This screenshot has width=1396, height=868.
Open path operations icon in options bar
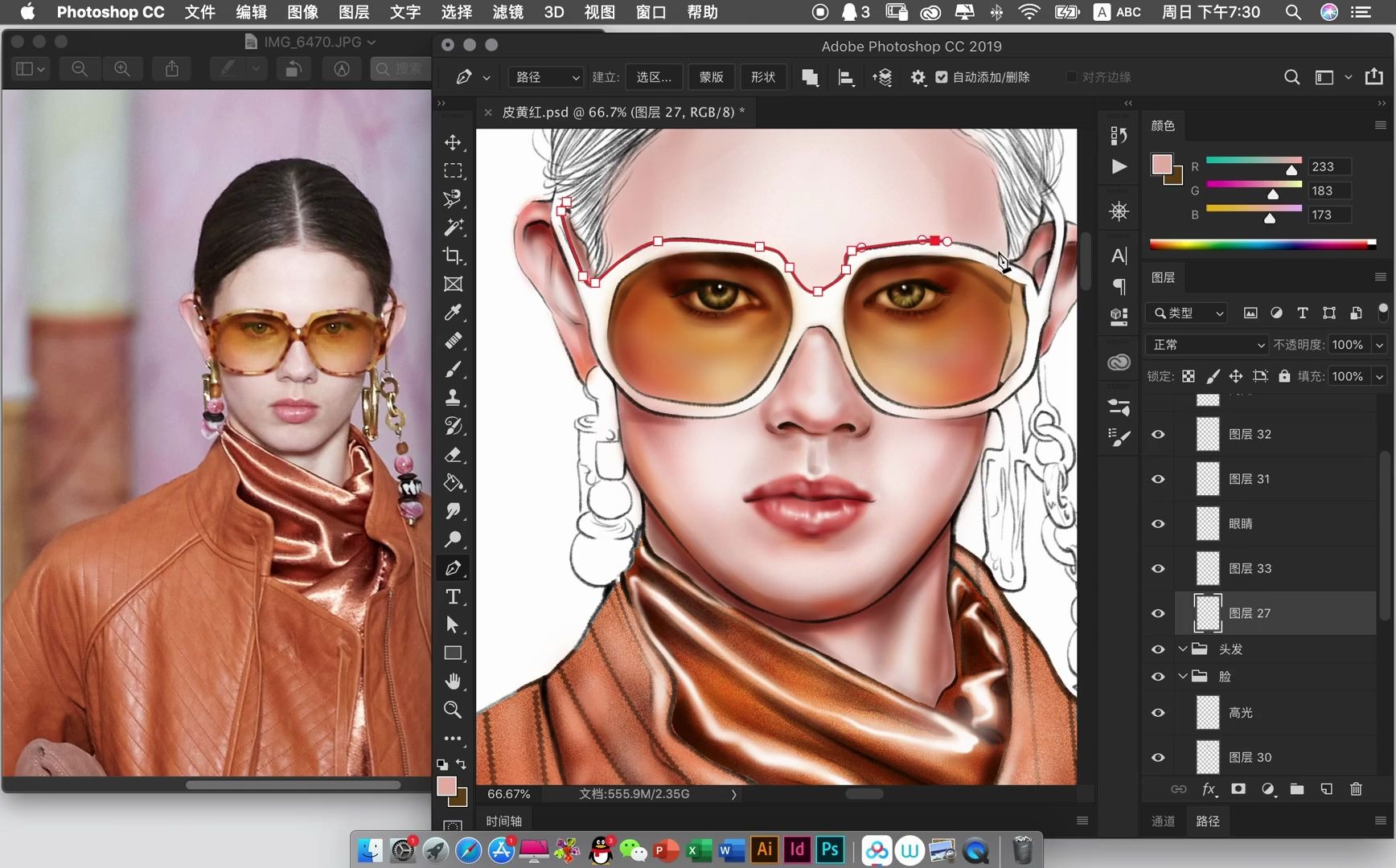pyautogui.click(x=810, y=77)
